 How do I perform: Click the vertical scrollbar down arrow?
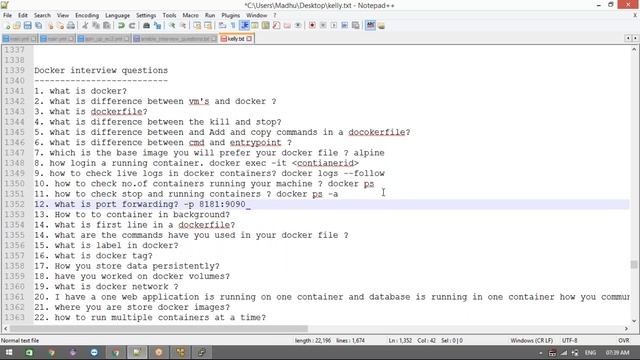(634, 321)
